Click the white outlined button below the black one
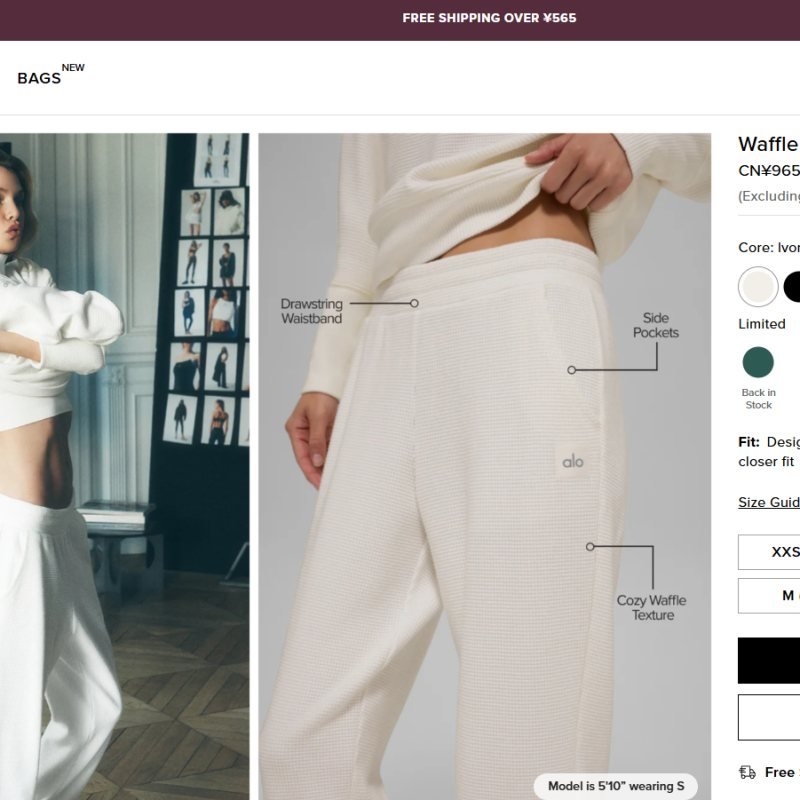The height and width of the screenshot is (800, 800). [769, 717]
